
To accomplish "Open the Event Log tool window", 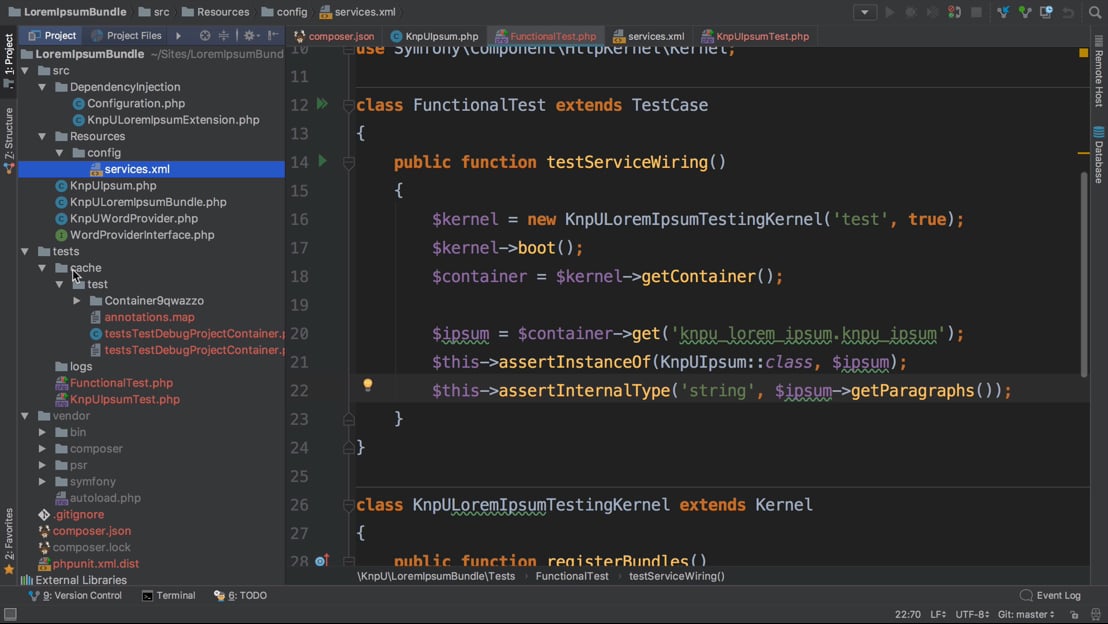I will click(1050, 595).
